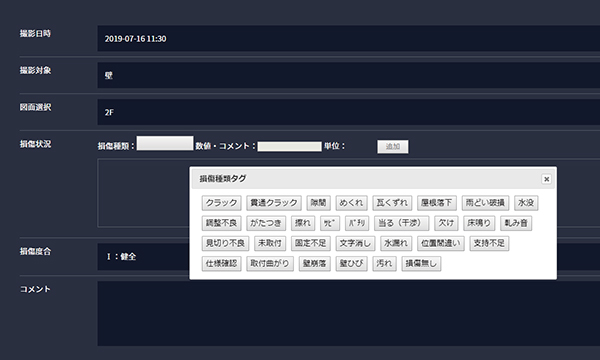Pick the 損傷無し tag
This screenshot has width=600, height=360.
[421, 264]
